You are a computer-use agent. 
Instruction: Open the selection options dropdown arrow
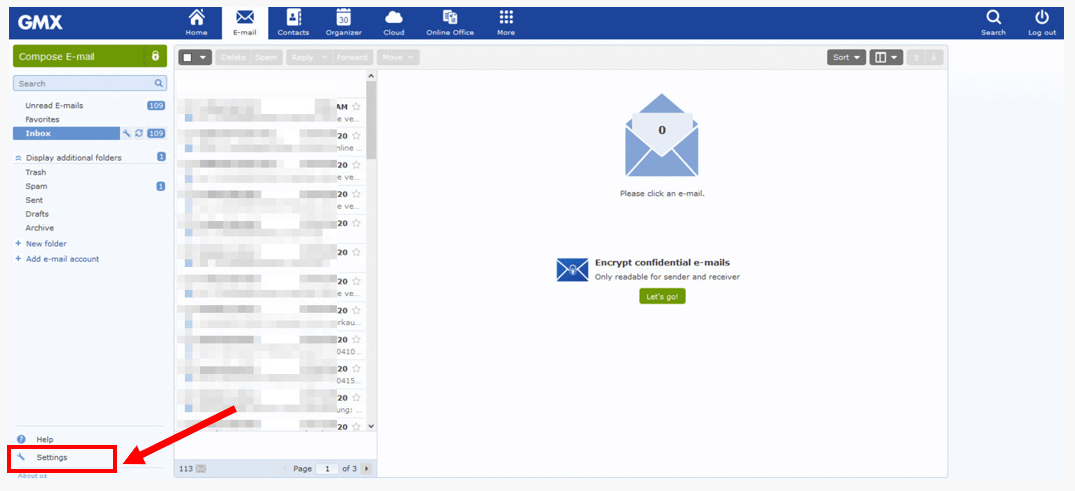(203, 58)
